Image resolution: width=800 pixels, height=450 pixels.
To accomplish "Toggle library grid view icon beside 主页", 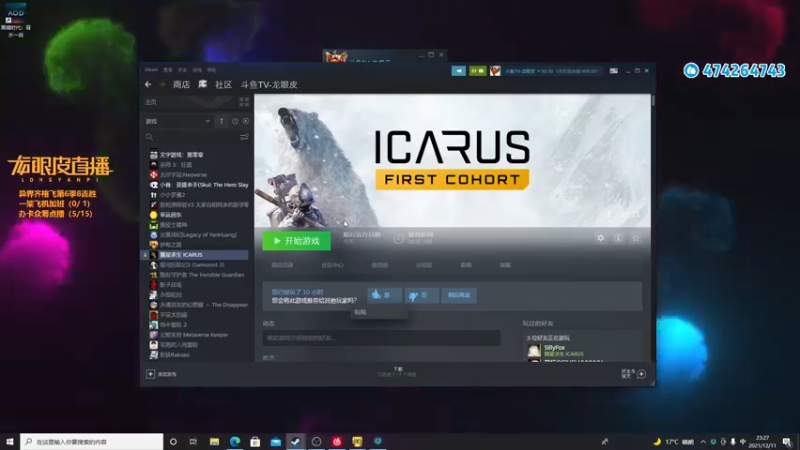I will 244,102.
